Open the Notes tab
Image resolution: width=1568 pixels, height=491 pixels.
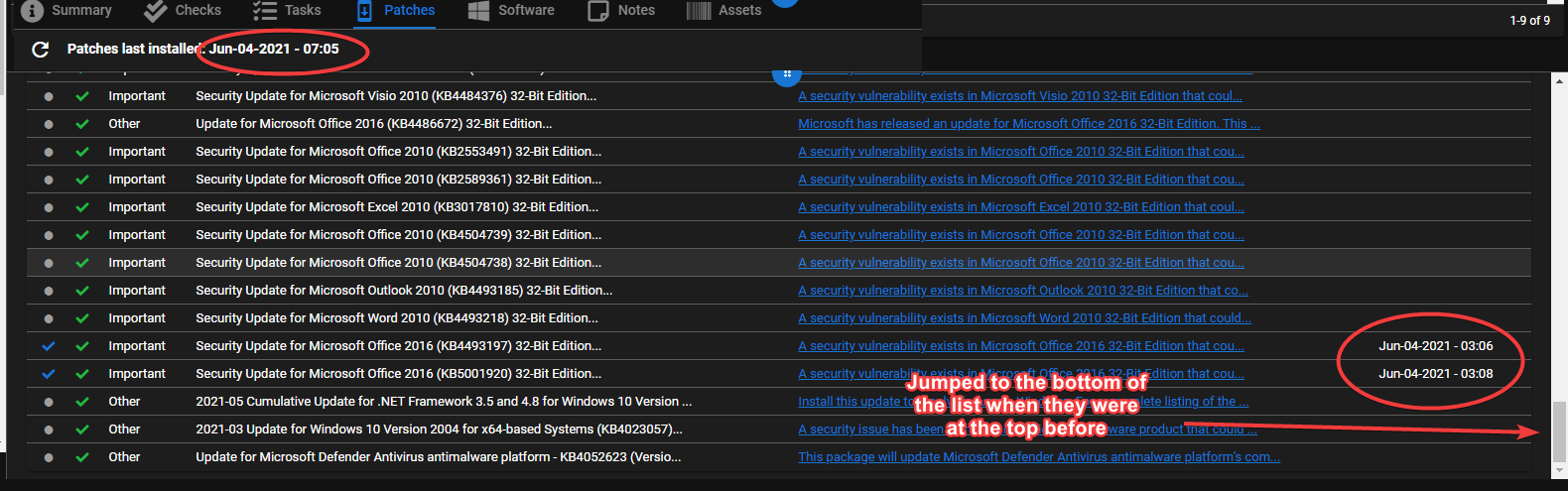click(622, 10)
